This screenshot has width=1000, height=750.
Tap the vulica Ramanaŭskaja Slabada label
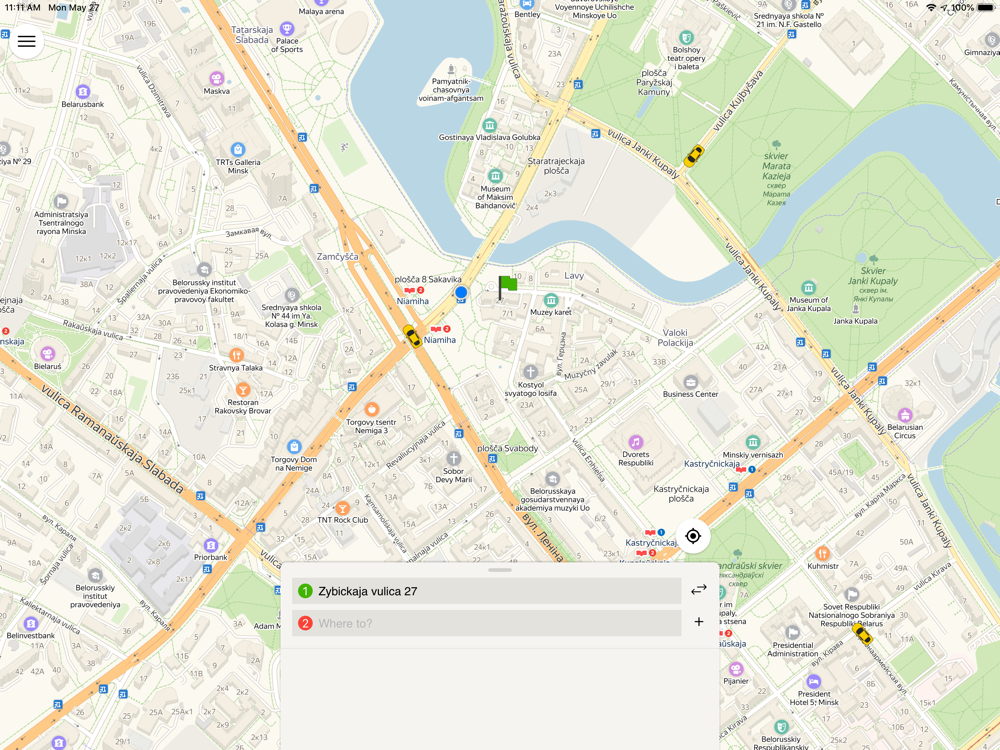coord(112,438)
